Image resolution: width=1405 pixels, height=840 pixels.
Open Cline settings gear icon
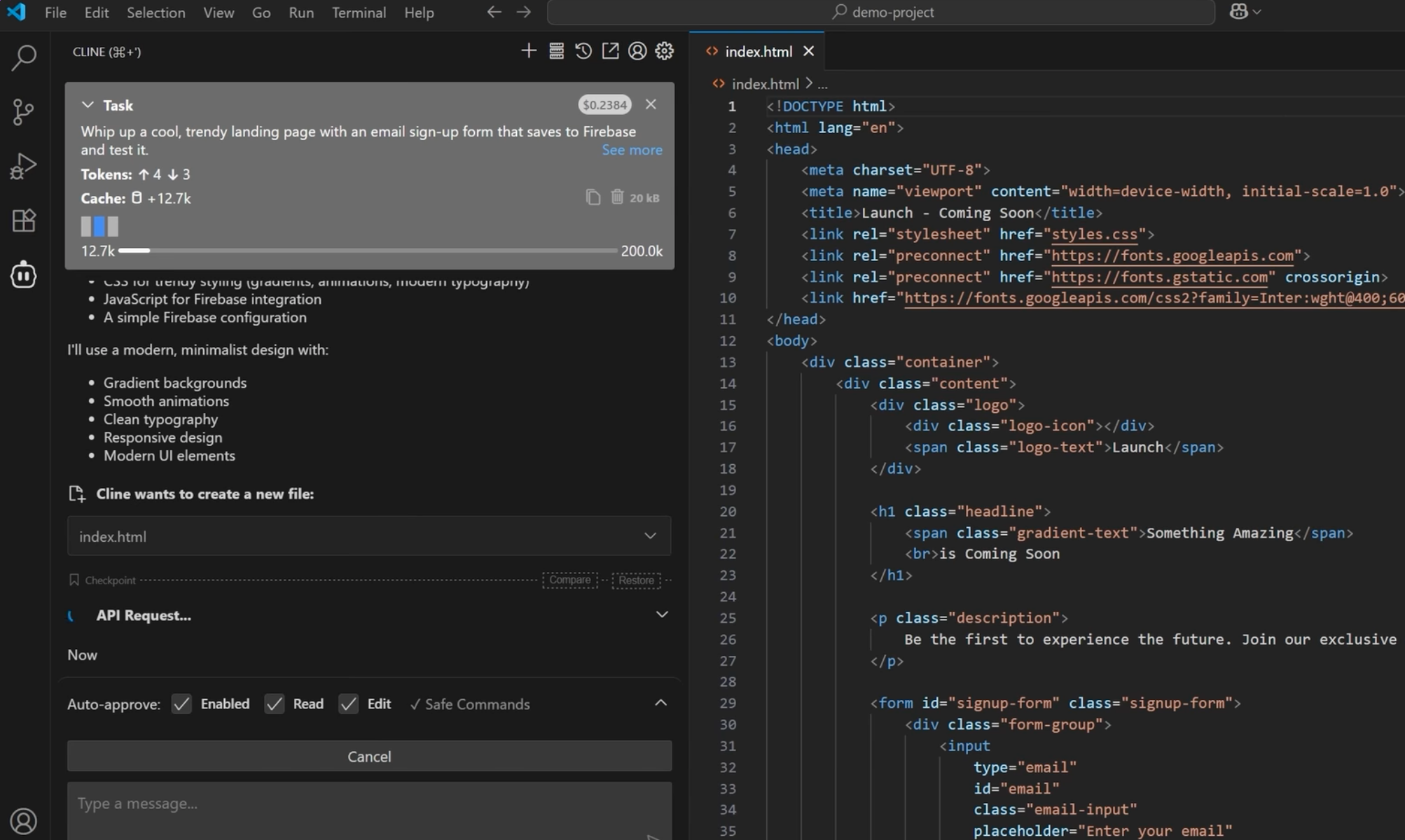(664, 51)
